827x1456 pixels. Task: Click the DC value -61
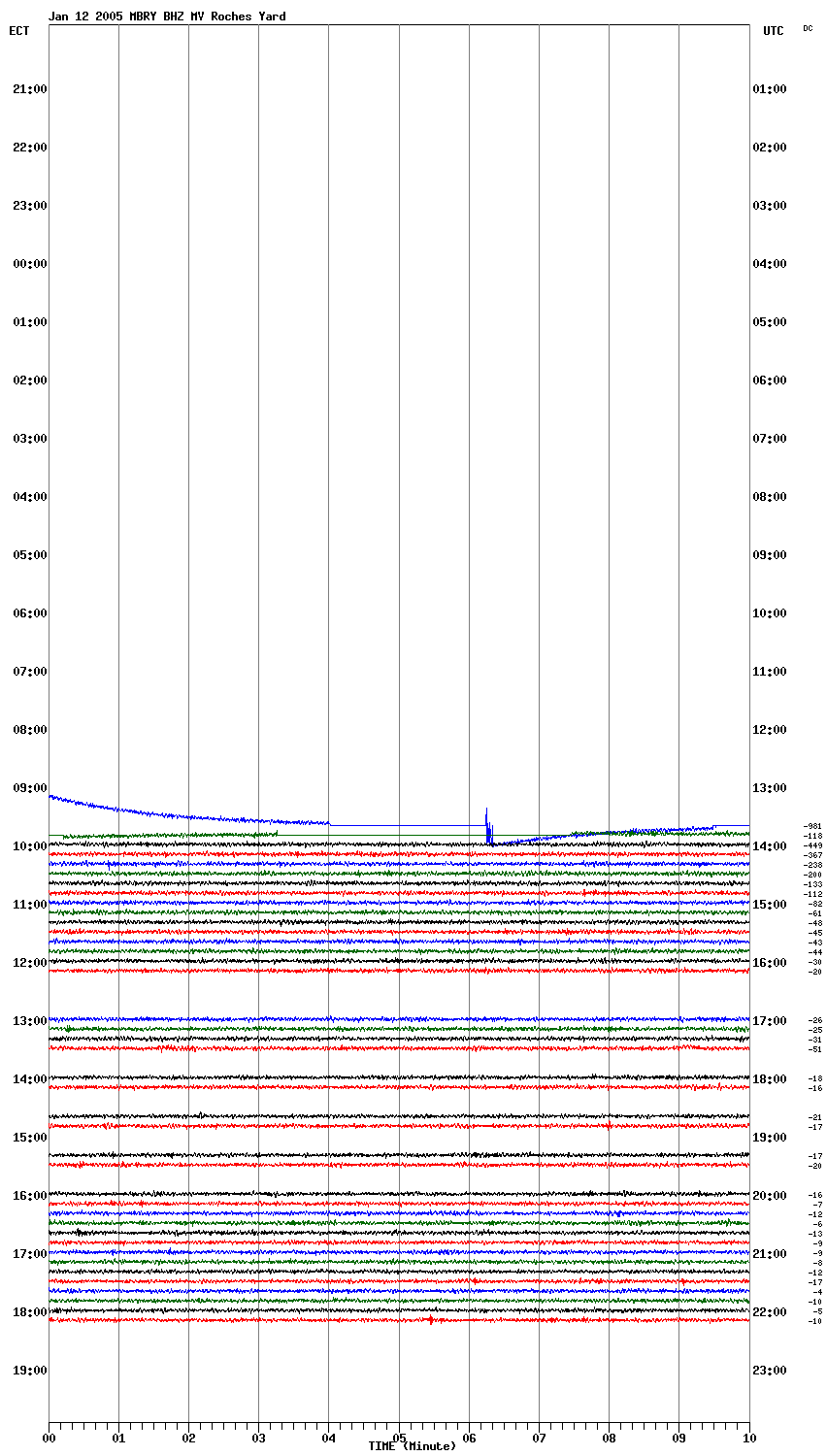(814, 913)
